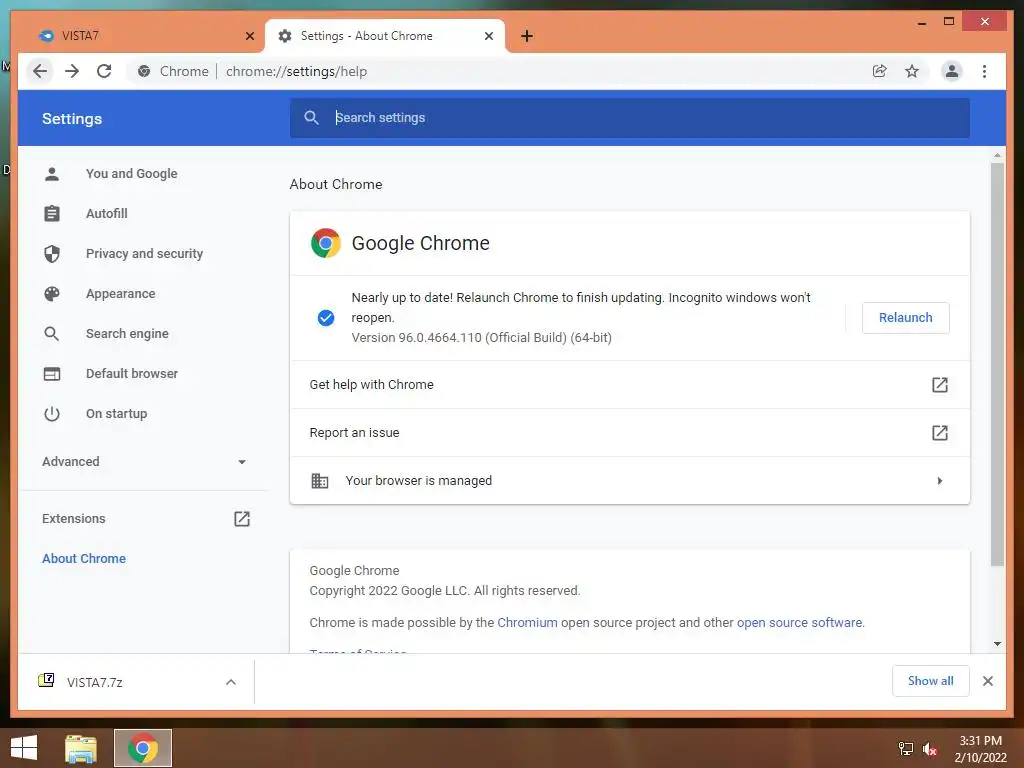1024x768 pixels.
Task: Open Autofill settings
Action: [106, 214]
